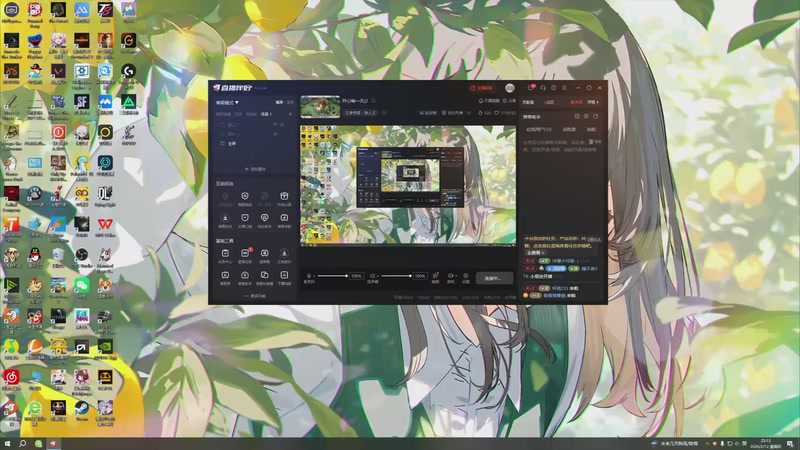The image size is (800, 450).
Task: Adjust the microphone volume slider
Action: pos(333,276)
